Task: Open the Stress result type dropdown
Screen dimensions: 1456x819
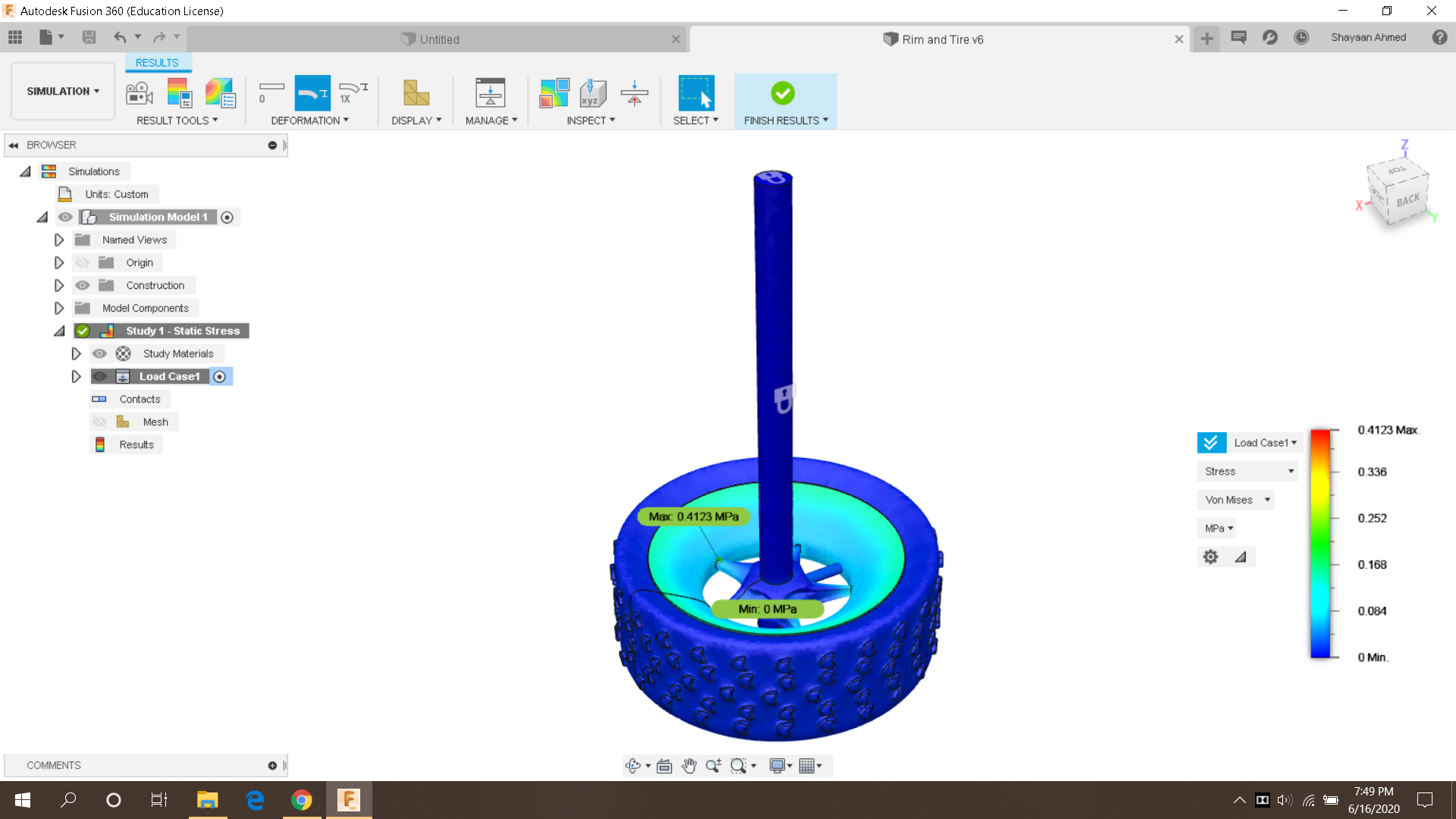Action: (1248, 472)
